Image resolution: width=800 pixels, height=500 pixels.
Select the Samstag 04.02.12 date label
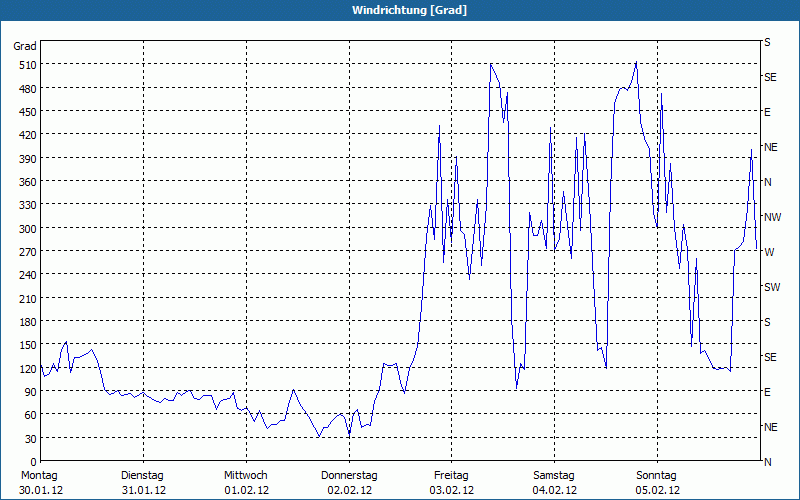pos(554,483)
